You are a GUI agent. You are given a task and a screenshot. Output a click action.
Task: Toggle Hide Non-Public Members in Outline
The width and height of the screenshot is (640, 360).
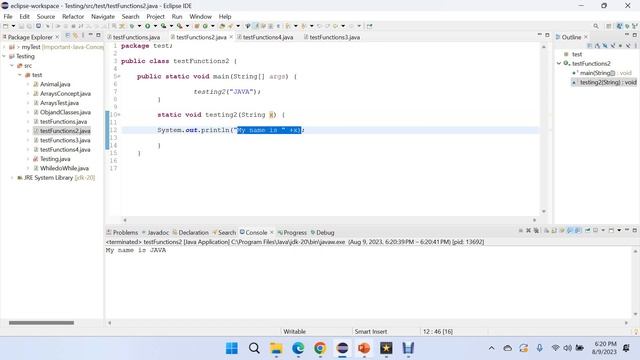point(620,46)
